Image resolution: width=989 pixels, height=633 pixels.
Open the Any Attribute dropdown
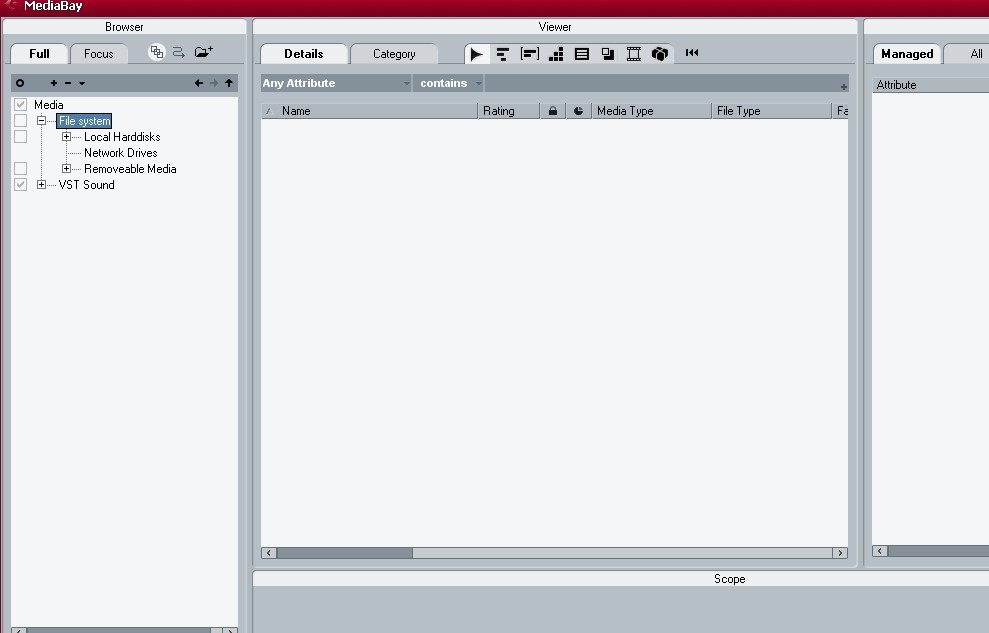[336, 83]
